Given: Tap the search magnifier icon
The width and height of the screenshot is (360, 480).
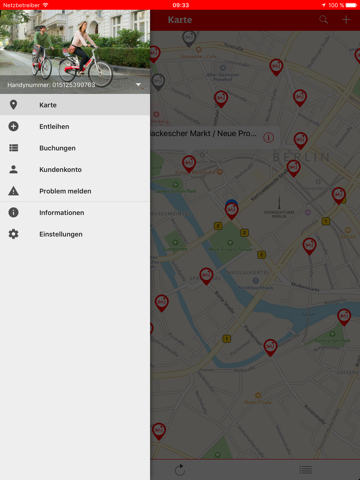Looking at the screenshot, I should coord(323,20).
